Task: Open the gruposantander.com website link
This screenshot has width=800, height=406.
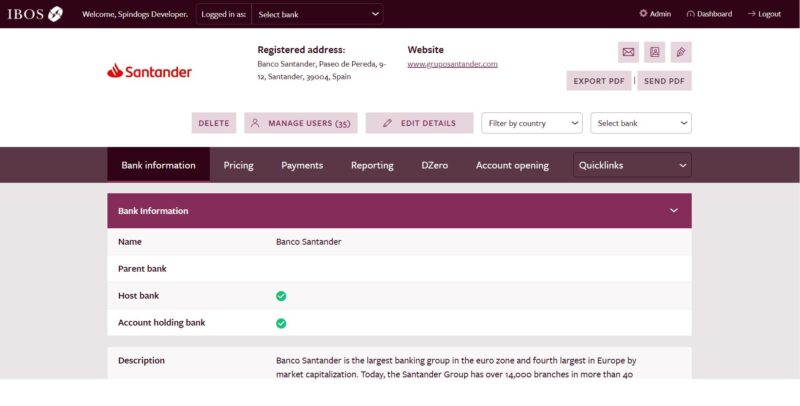Action: (452, 64)
